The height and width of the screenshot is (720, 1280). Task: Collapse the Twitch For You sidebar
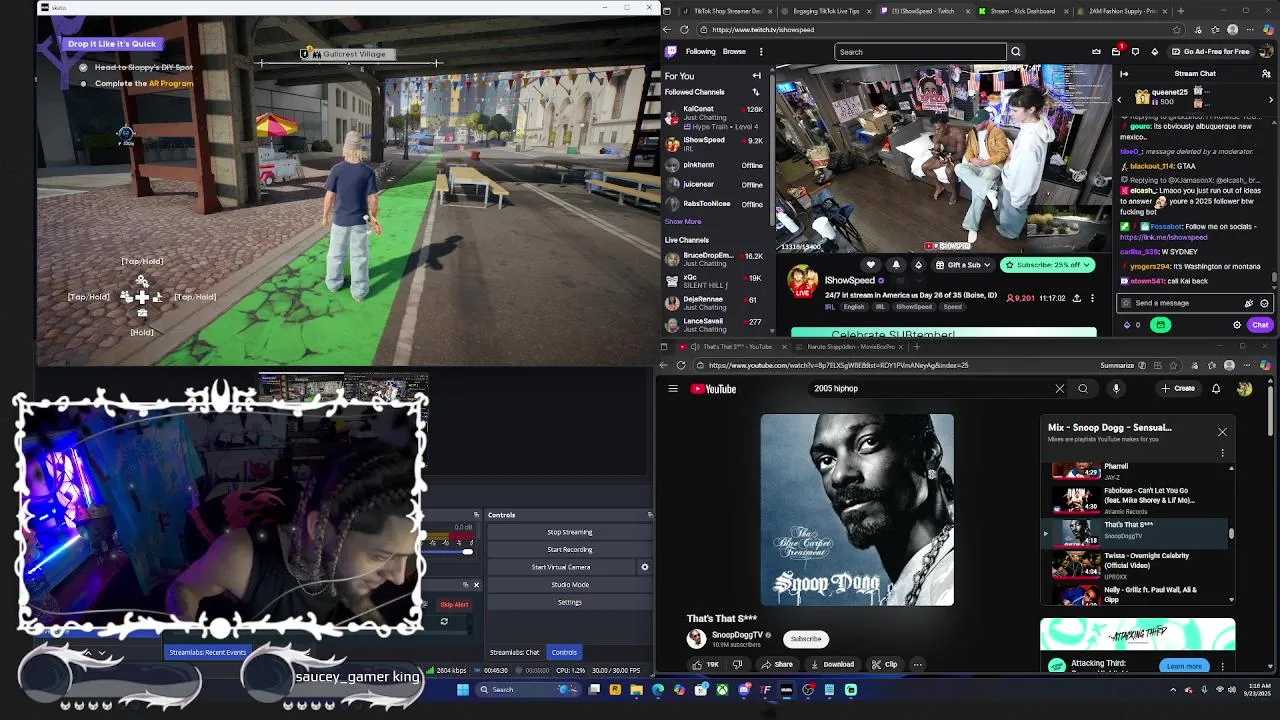(756, 76)
